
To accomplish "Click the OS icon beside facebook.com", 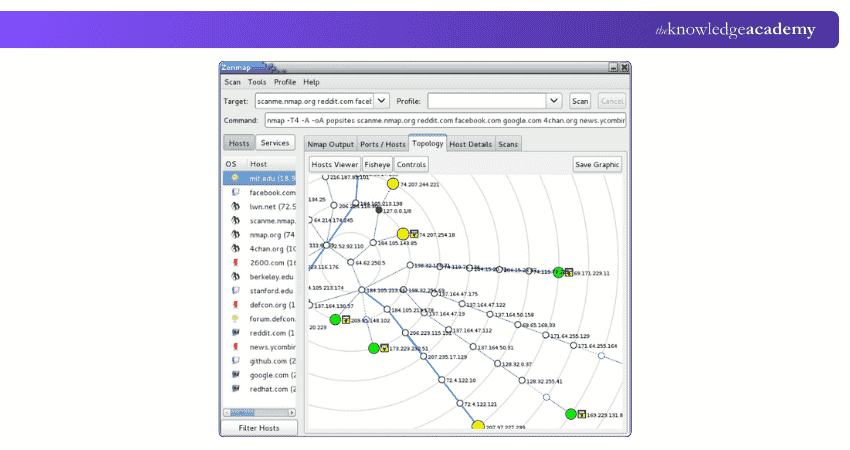I will coord(235,192).
